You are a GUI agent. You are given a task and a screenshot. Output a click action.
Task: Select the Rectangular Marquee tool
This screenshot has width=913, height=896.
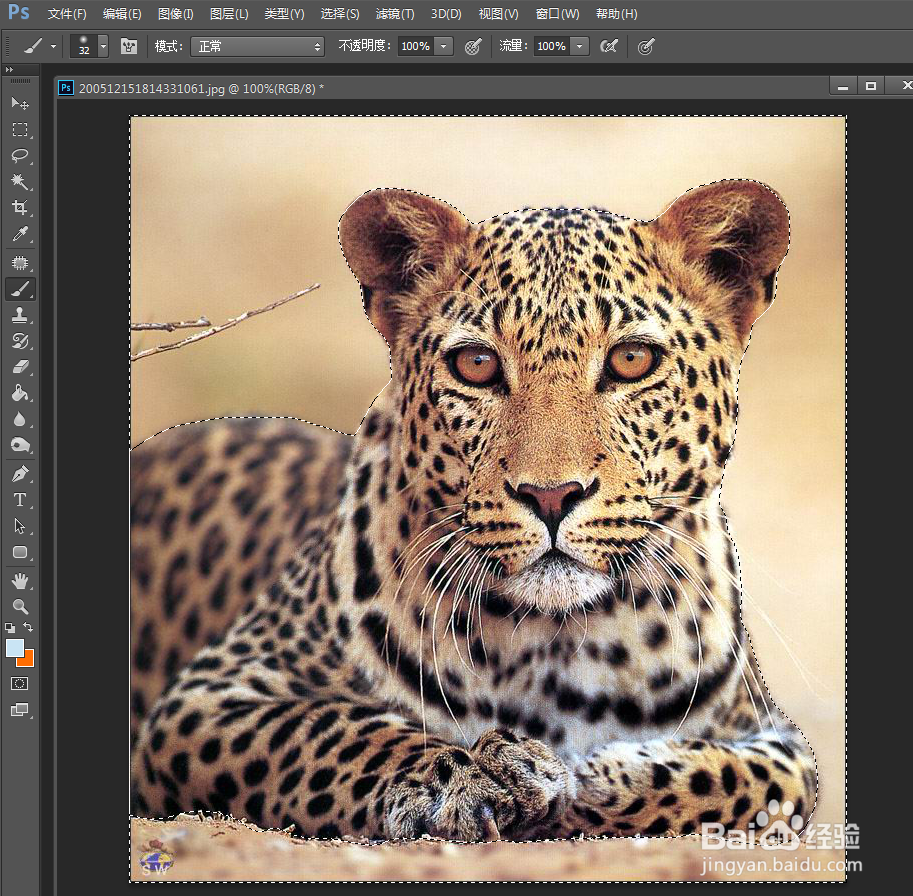point(20,129)
